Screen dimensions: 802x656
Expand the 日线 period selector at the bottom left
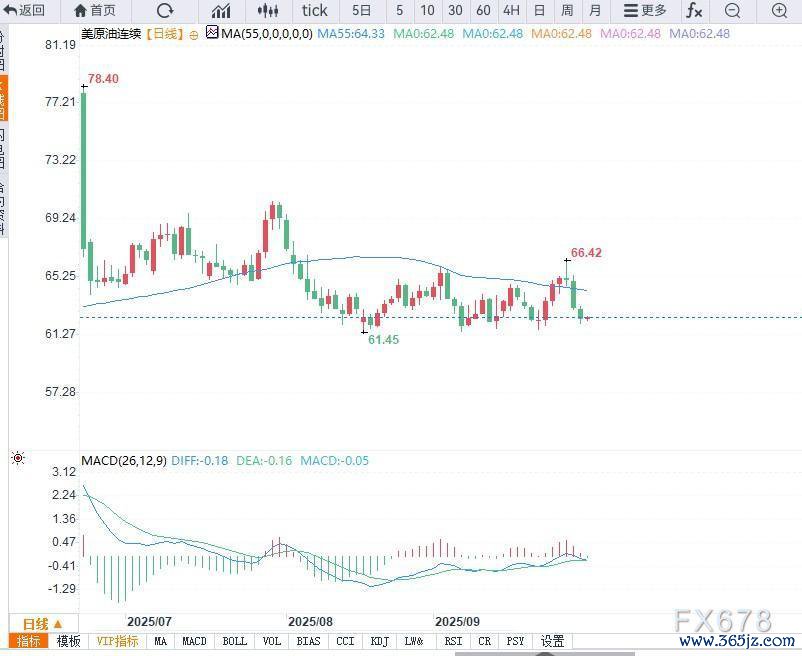[42, 623]
